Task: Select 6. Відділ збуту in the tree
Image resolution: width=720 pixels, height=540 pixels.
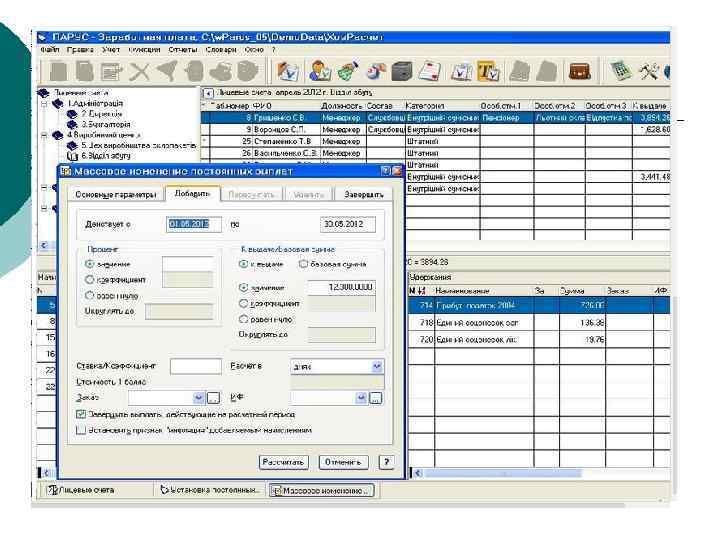Action: point(106,156)
